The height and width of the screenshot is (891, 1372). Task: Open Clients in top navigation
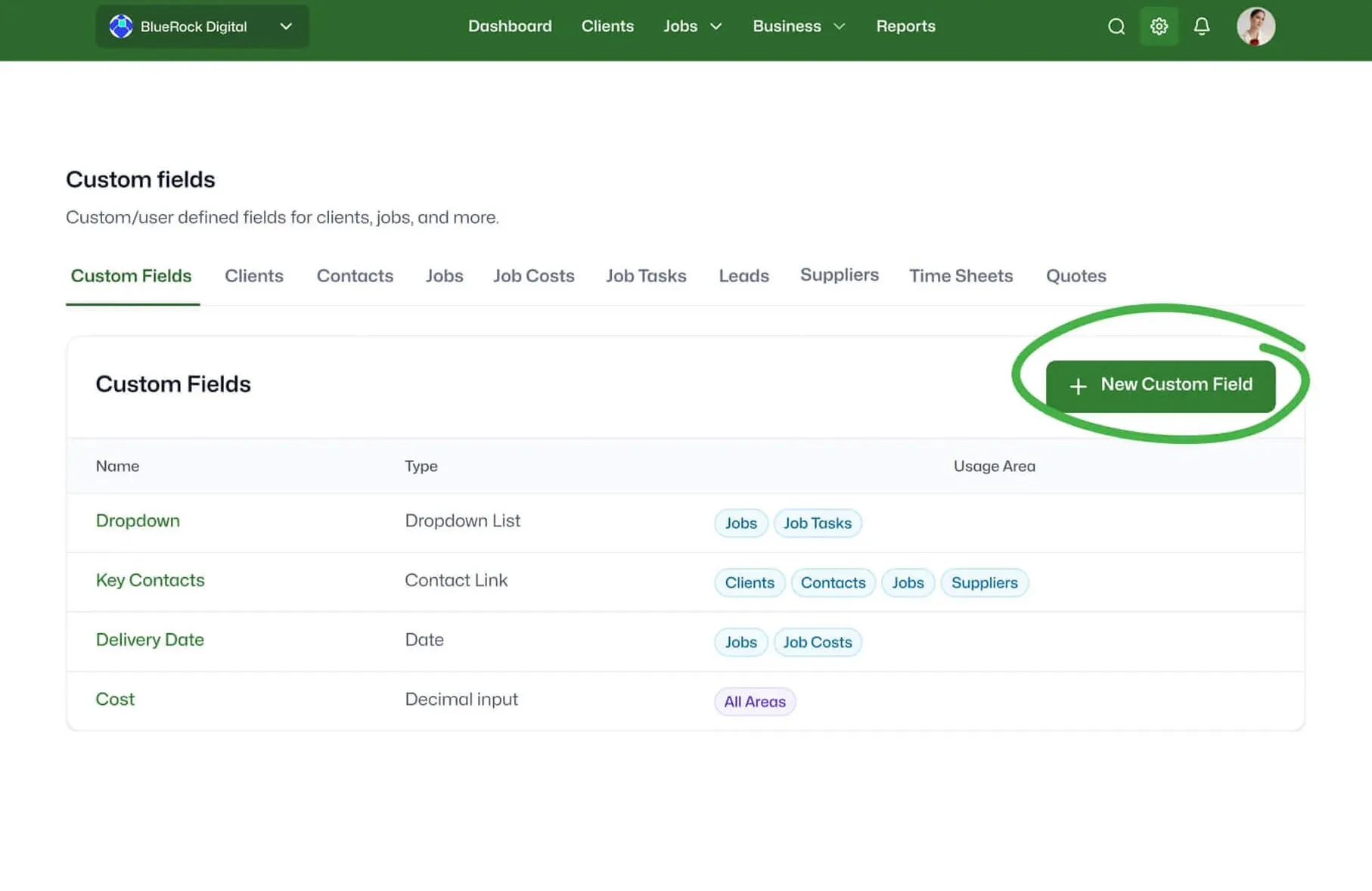(x=607, y=26)
